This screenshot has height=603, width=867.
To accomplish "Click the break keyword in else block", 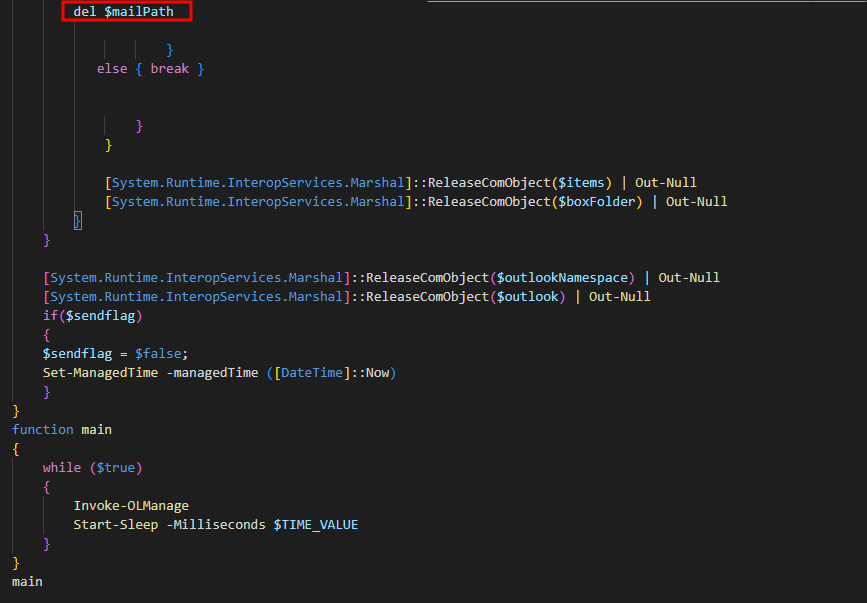I will 170,69.
